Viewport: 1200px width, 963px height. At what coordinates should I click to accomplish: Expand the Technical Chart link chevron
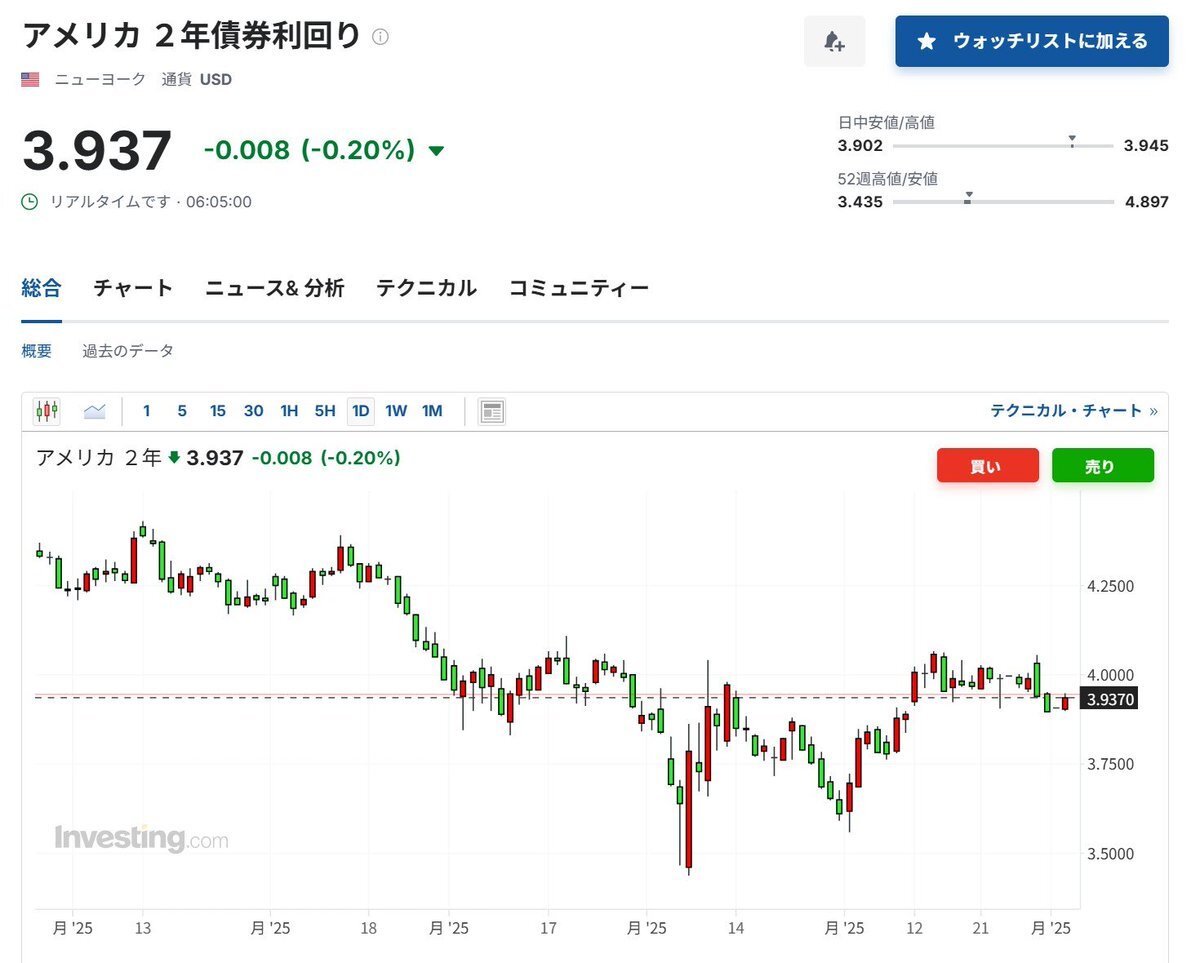point(1154,411)
